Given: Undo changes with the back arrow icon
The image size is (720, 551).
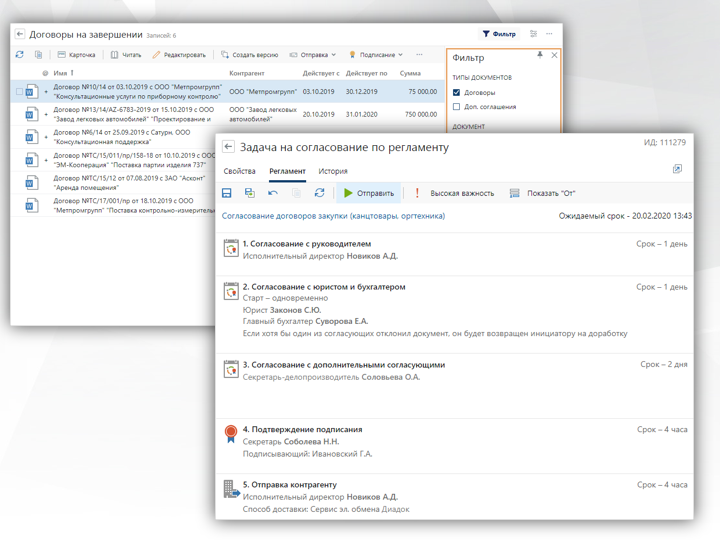Looking at the screenshot, I should pos(273,193).
